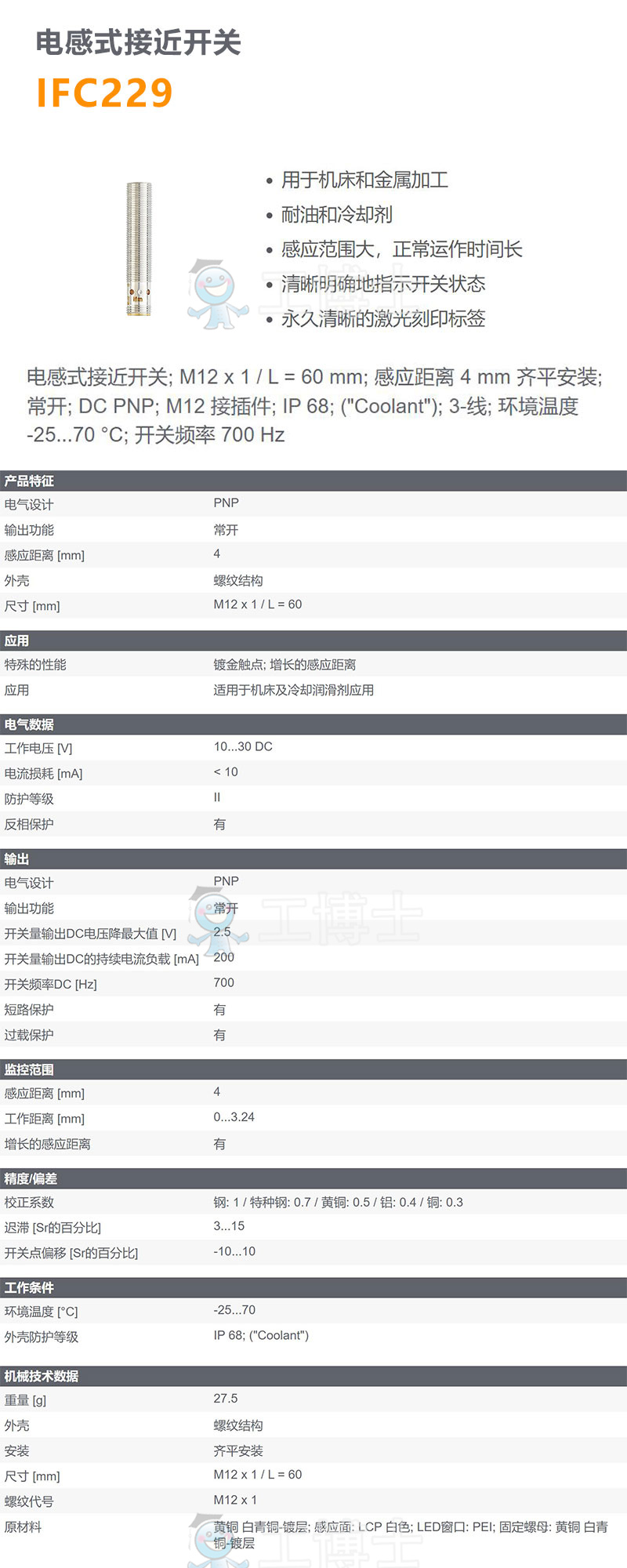
Task: Click the 永久清晰的激光刻印标签 bullet point
Action: [383, 318]
